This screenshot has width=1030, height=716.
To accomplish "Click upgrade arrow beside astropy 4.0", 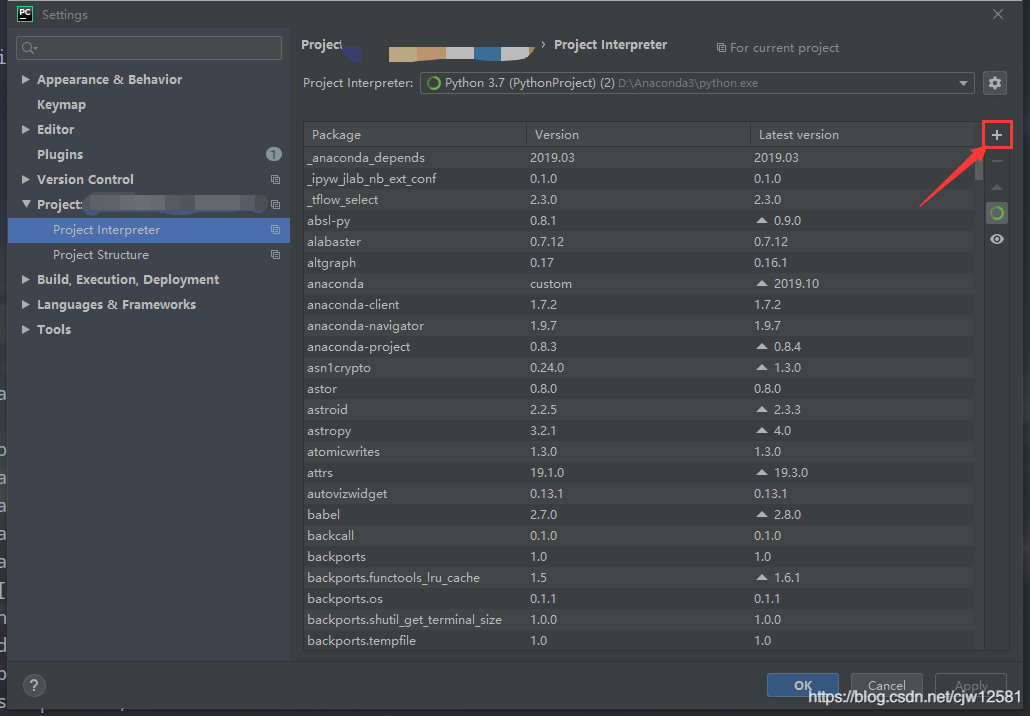I will coord(762,430).
